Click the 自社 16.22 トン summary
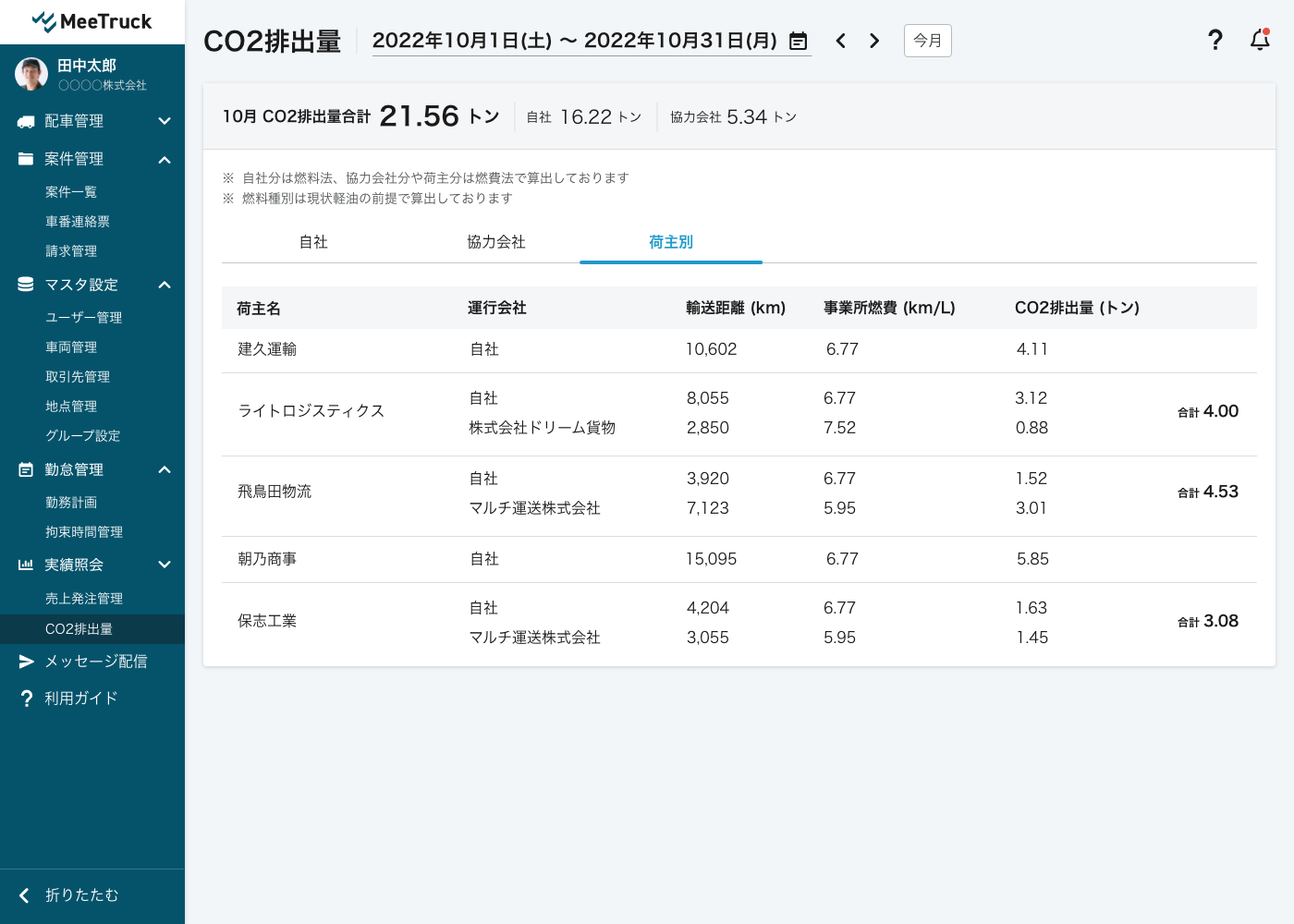The height and width of the screenshot is (924, 1294). 584,117
